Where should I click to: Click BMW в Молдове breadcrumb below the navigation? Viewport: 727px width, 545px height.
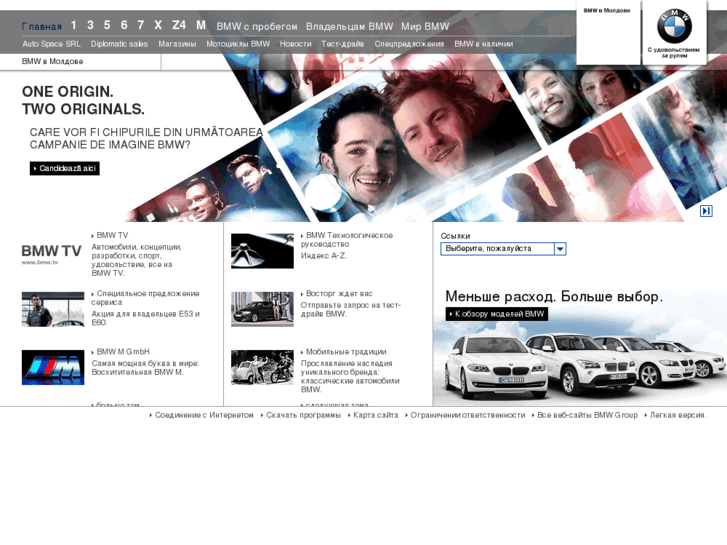52,61
